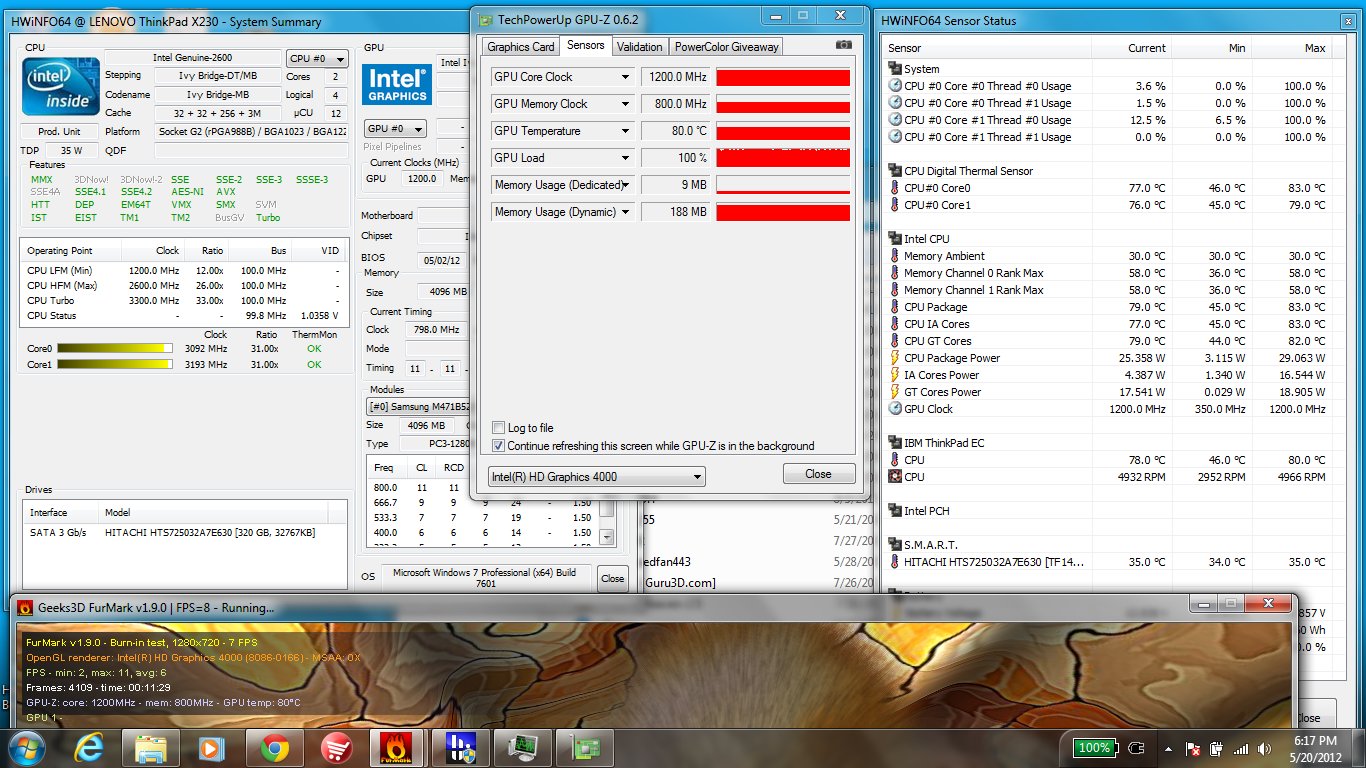Screen dimensions: 1366x768
Task: Click lightning icon next to GT Cores Power
Action: (895, 392)
